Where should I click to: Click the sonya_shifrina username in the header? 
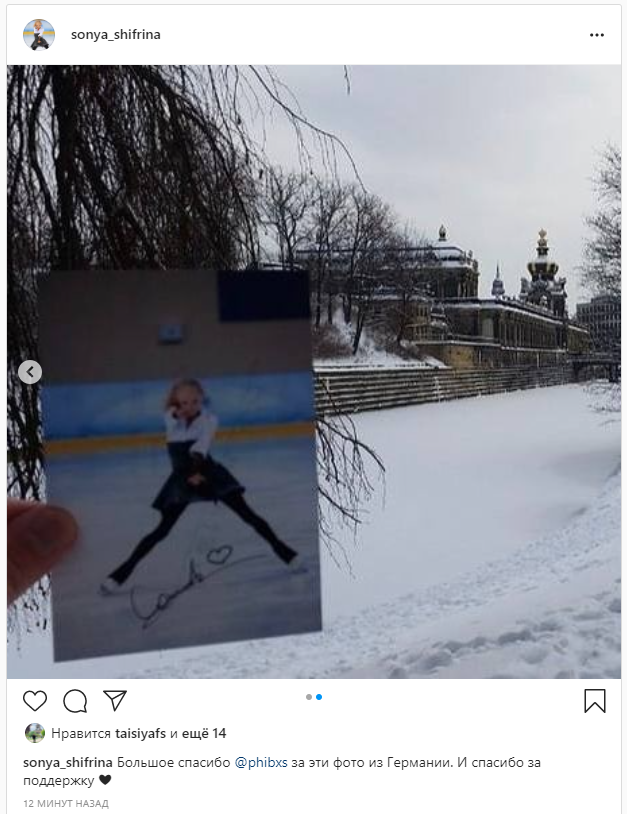coord(115,35)
